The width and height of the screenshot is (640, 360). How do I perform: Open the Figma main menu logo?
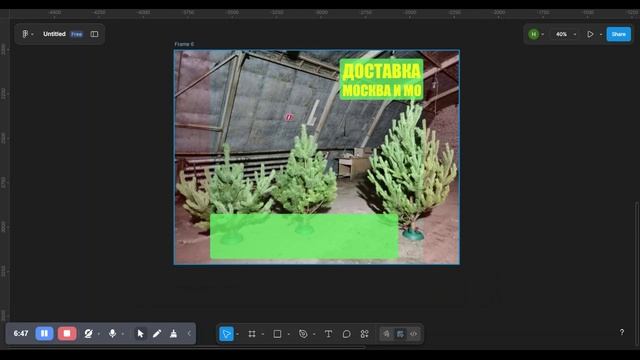pos(25,34)
